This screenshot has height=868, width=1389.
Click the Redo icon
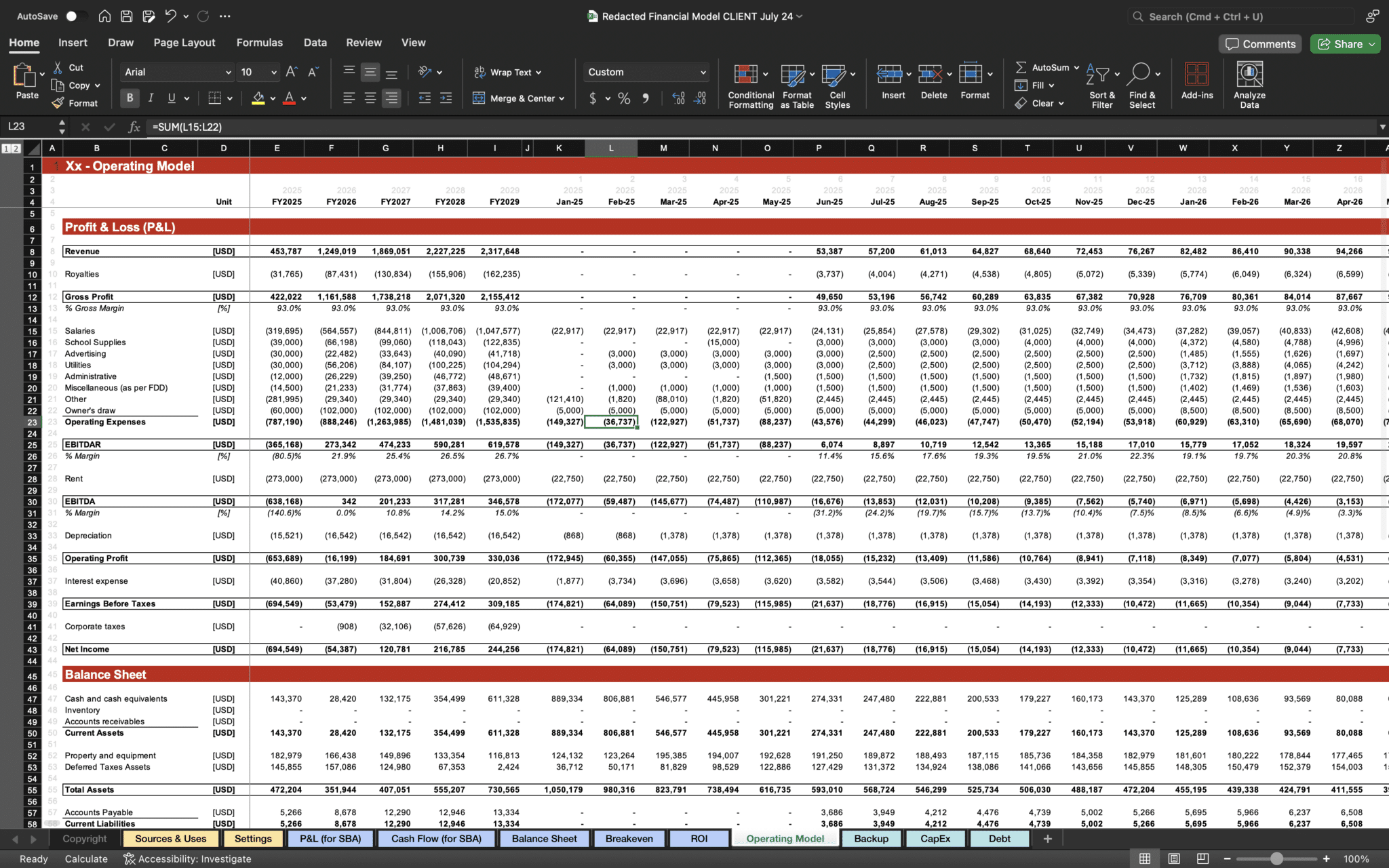pyautogui.click(x=203, y=16)
